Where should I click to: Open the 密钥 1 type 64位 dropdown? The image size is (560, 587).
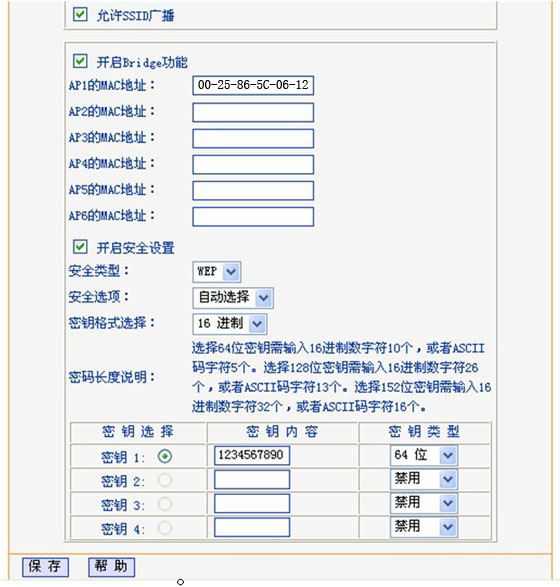[x=423, y=455]
